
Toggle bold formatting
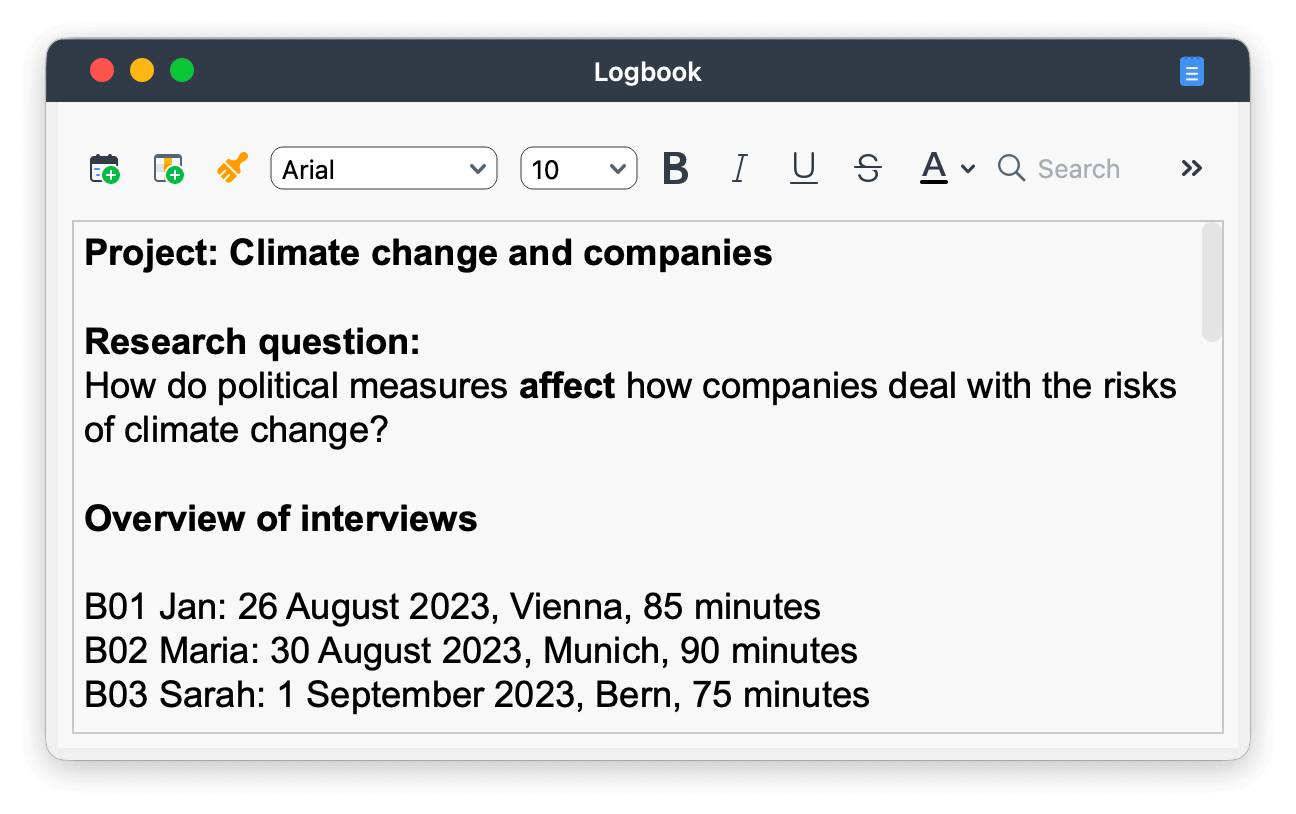[x=675, y=169]
